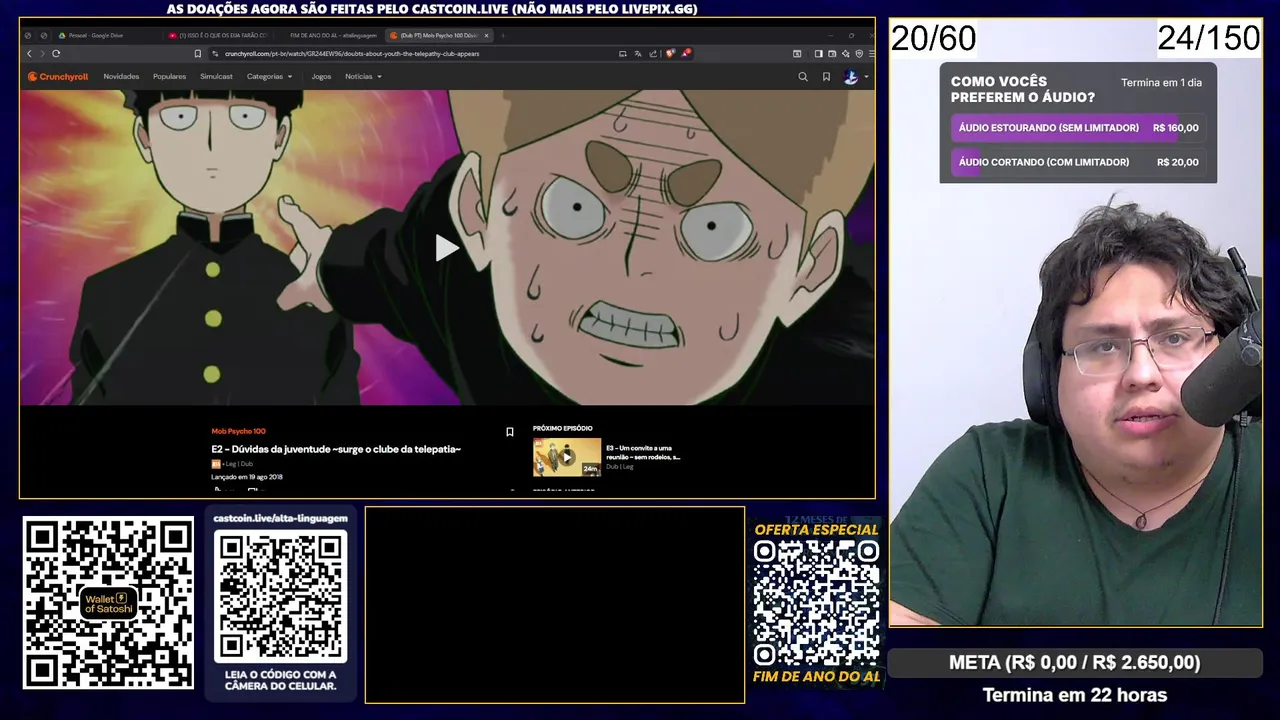Open Simulcast in Crunchyroll menu
Image resolution: width=1280 pixels, height=720 pixels.
point(216,77)
